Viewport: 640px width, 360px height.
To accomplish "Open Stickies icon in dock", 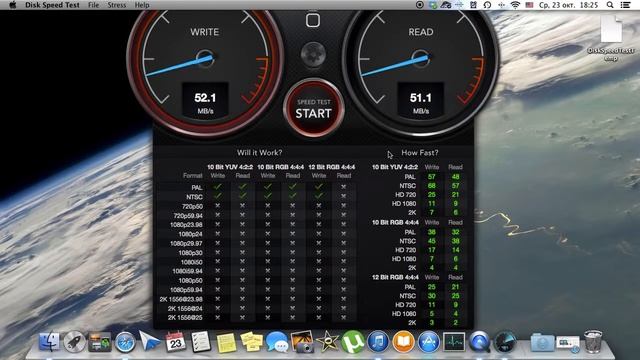I will [x=251, y=342].
